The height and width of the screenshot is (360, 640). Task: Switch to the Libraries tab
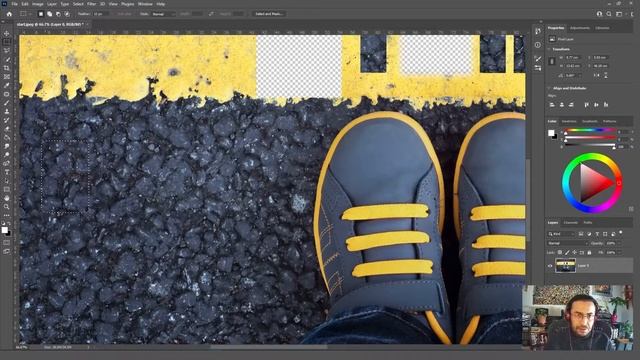[602, 28]
